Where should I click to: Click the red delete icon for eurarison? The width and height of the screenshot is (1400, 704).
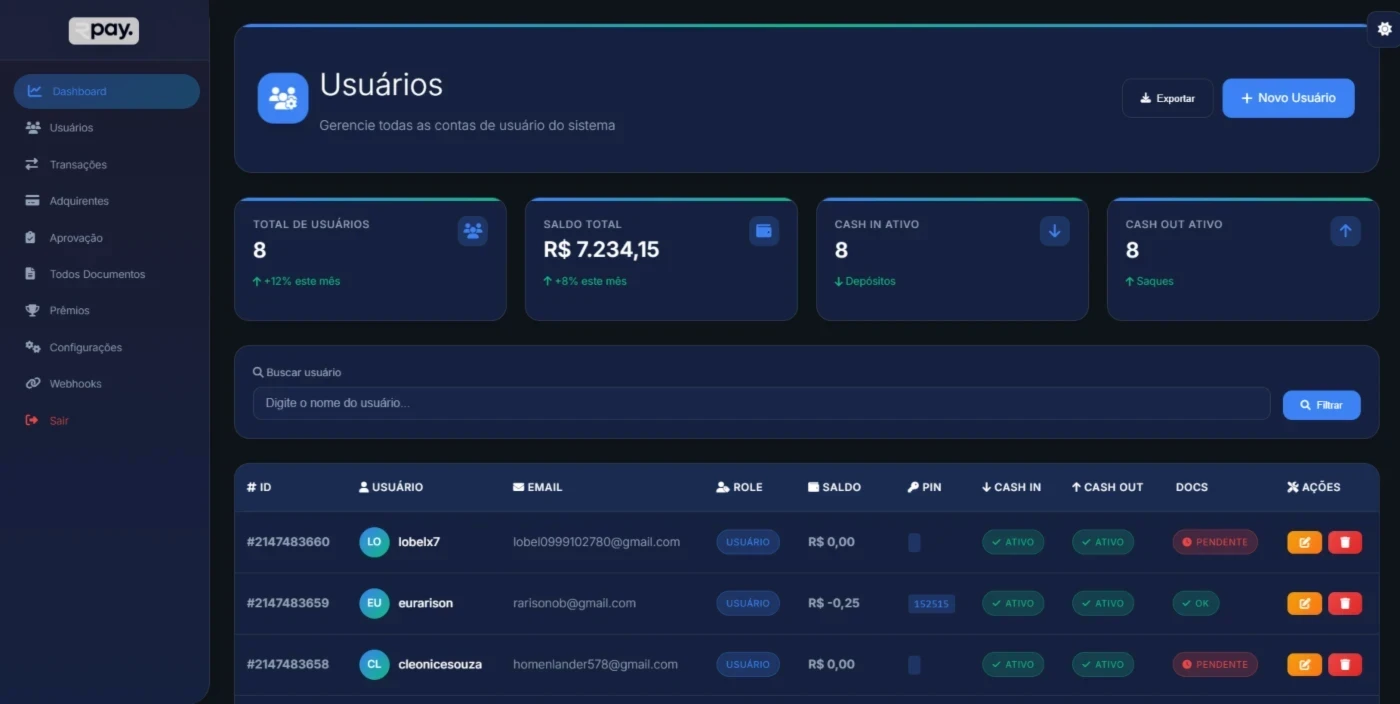click(x=1345, y=603)
